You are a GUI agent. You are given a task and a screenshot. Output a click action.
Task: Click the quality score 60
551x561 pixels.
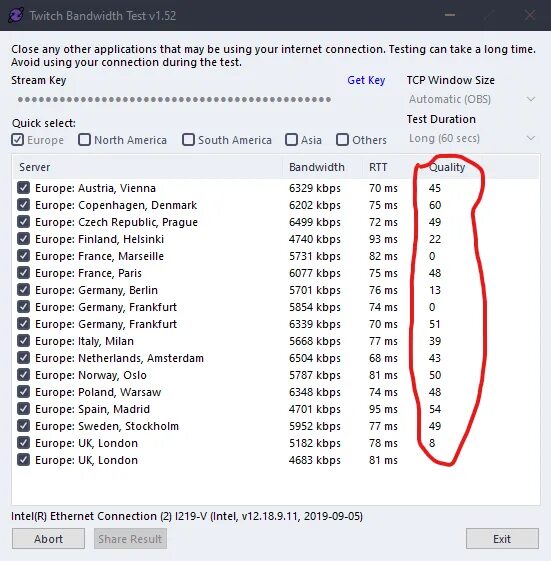pyautogui.click(x=435, y=205)
